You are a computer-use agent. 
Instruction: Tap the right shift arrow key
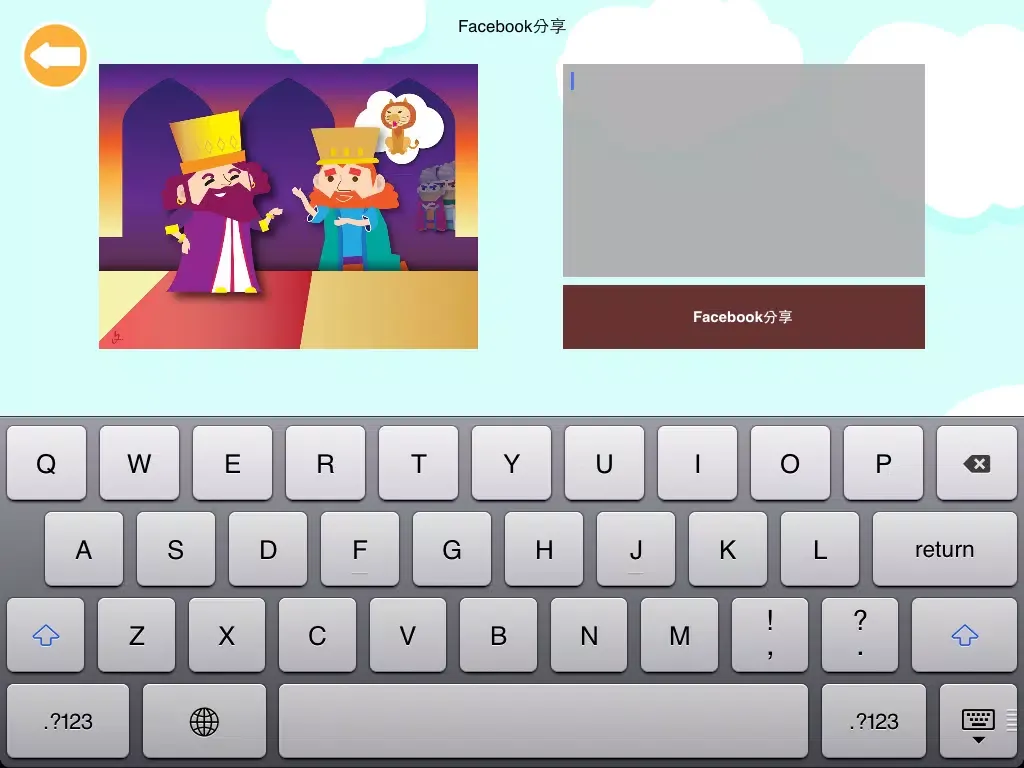click(964, 635)
